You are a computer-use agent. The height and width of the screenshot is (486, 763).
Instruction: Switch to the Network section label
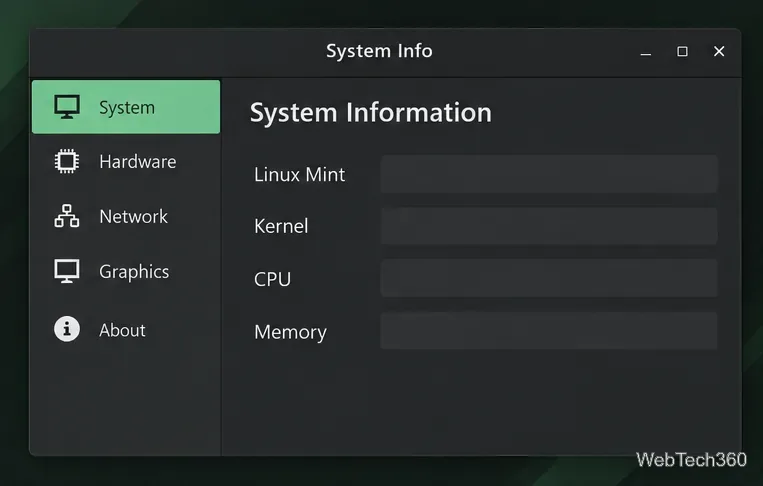click(x=133, y=216)
